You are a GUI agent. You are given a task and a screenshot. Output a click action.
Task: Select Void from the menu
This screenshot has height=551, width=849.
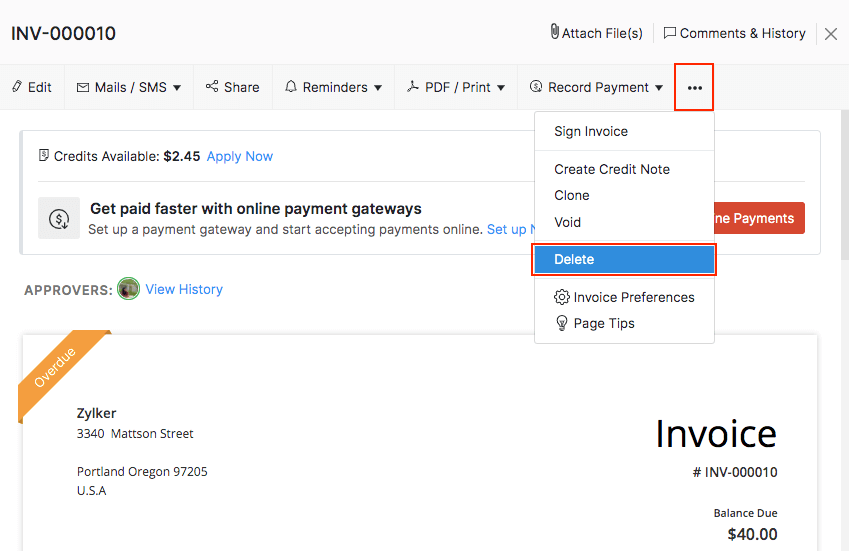tap(567, 222)
